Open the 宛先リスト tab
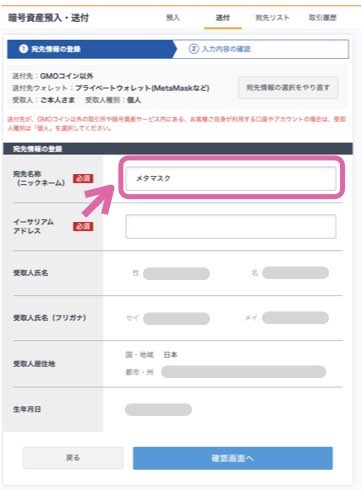 [272, 18]
